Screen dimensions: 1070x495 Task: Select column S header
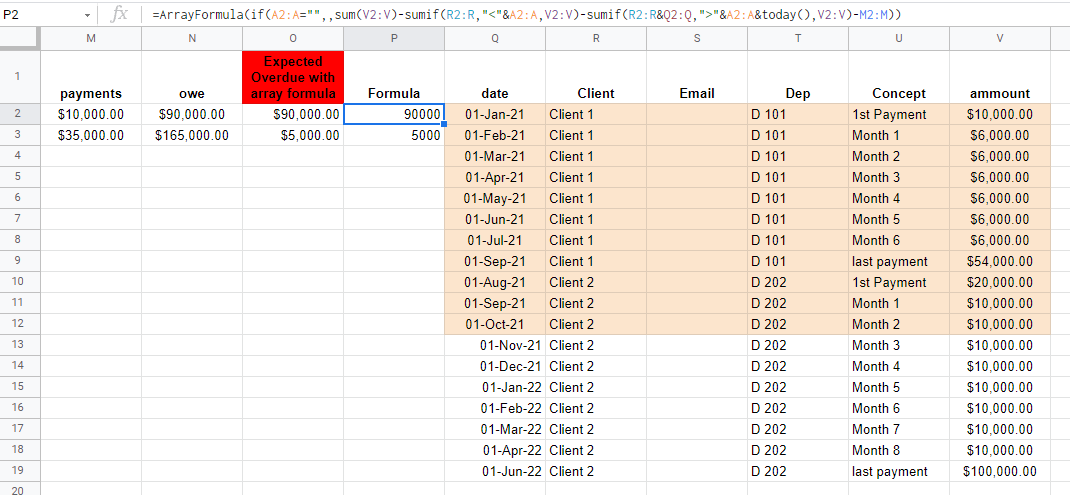(x=697, y=39)
